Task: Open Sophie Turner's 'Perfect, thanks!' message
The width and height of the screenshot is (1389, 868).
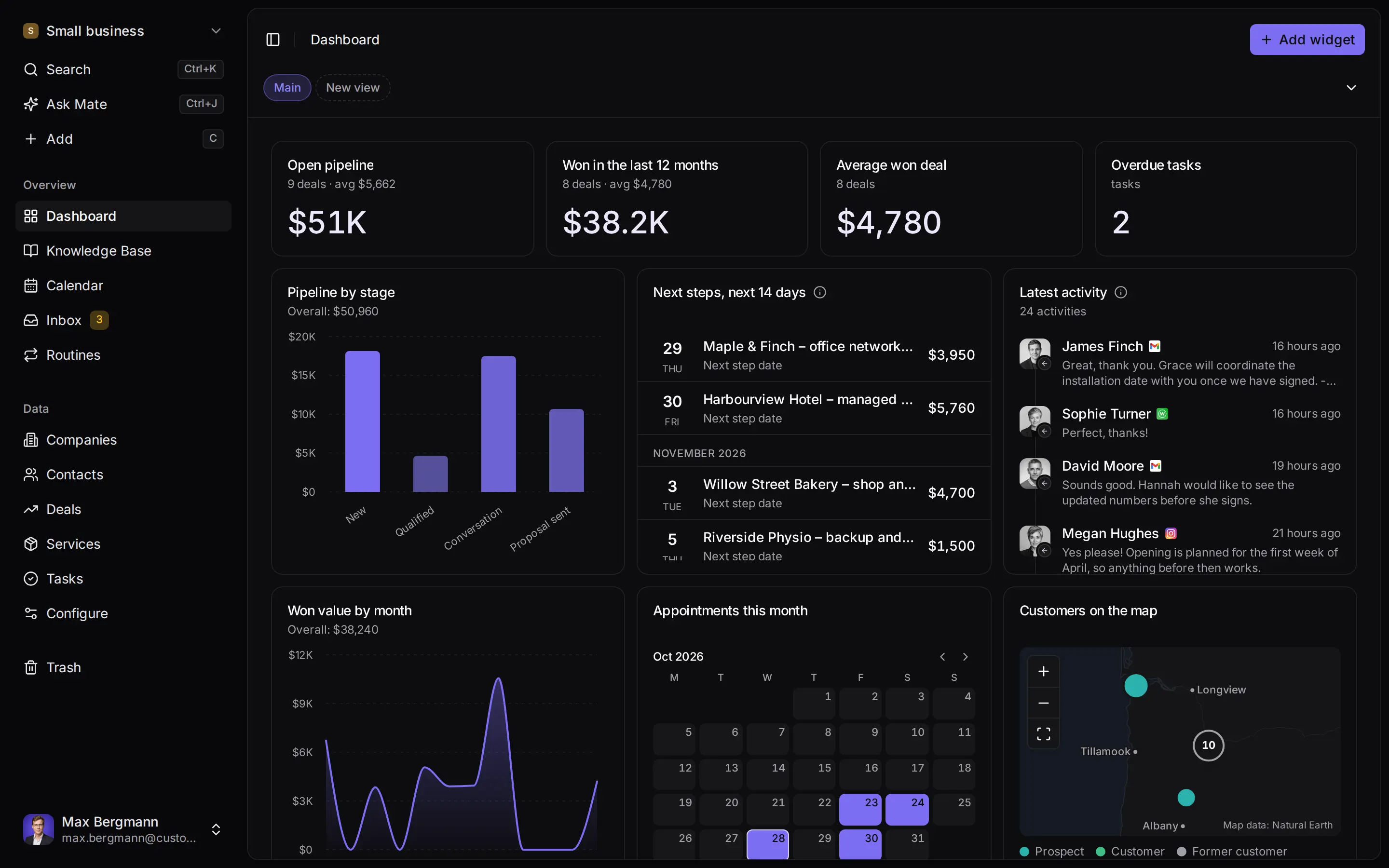Action: [x=1180, y=423]
